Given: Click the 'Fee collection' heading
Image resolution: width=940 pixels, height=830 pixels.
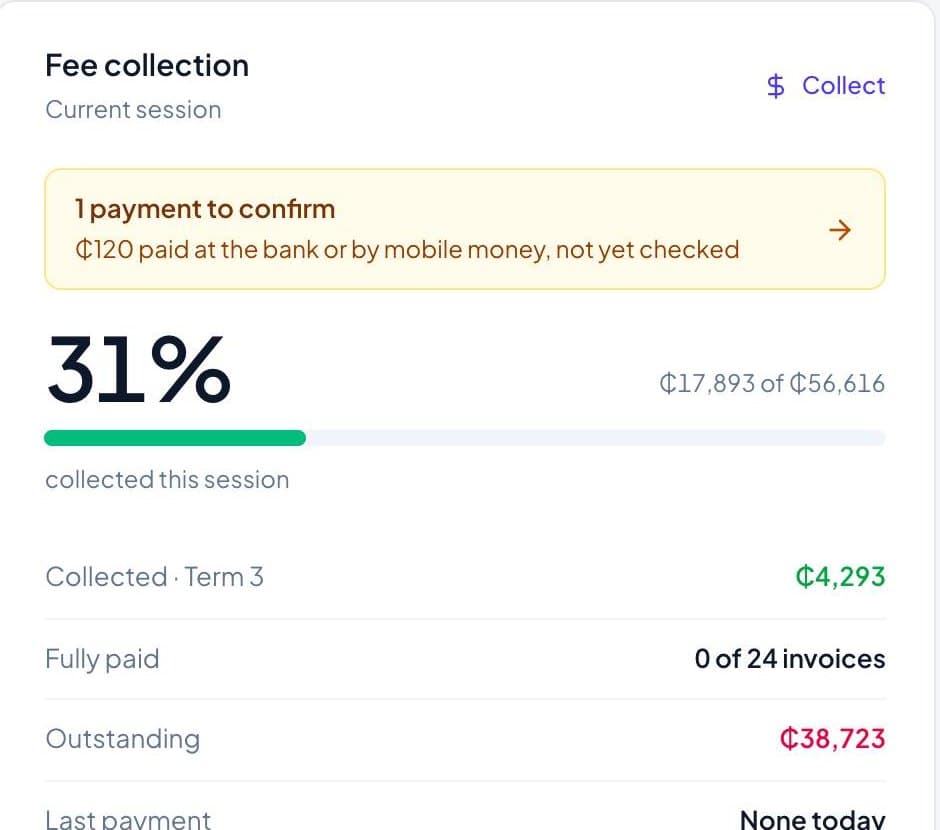Looking at the screenshot, I should pyautogui.click(x=147, y=65).
